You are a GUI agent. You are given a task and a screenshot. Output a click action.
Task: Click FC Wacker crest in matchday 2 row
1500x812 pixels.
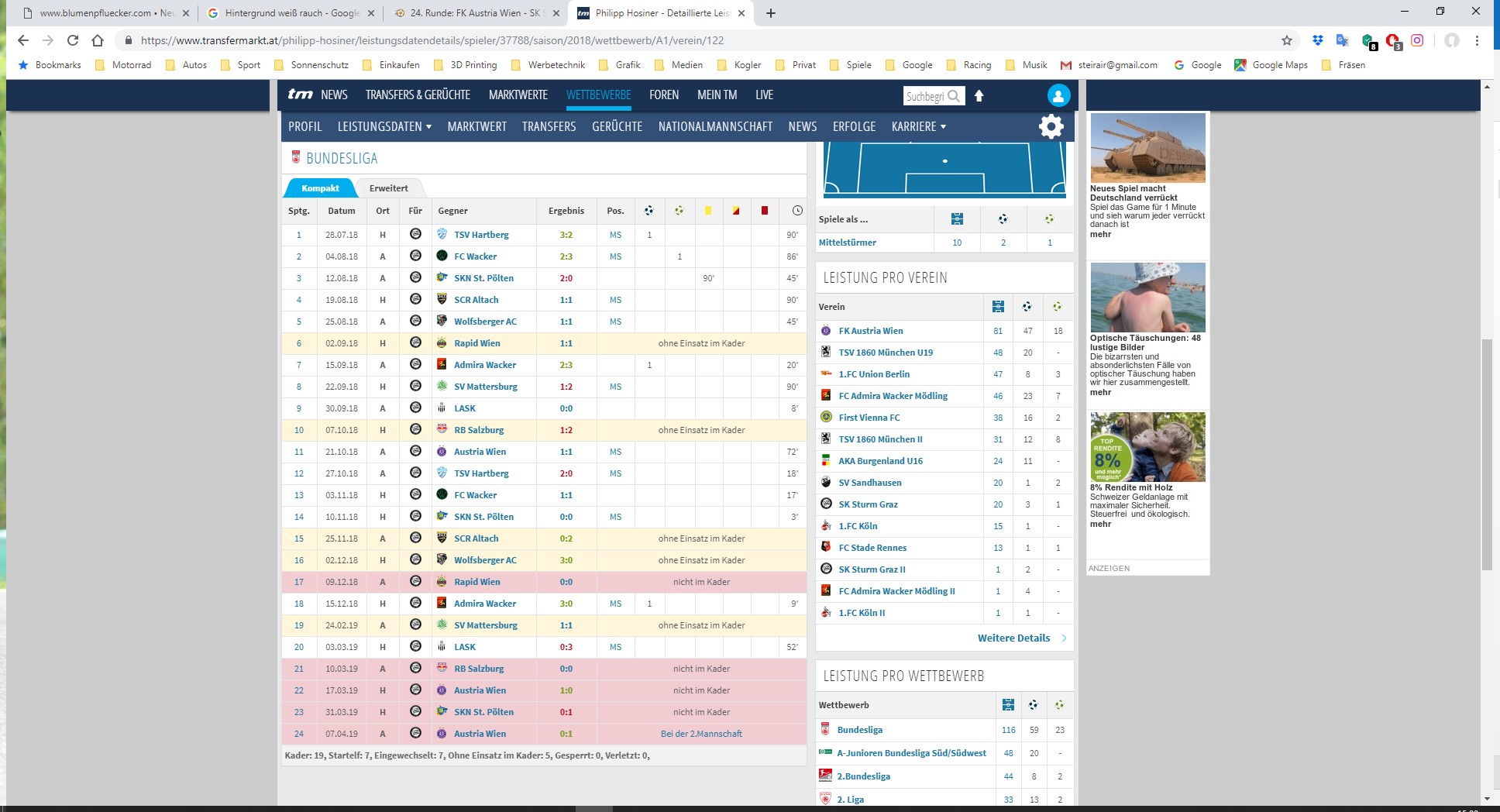(x=442, y=256)
